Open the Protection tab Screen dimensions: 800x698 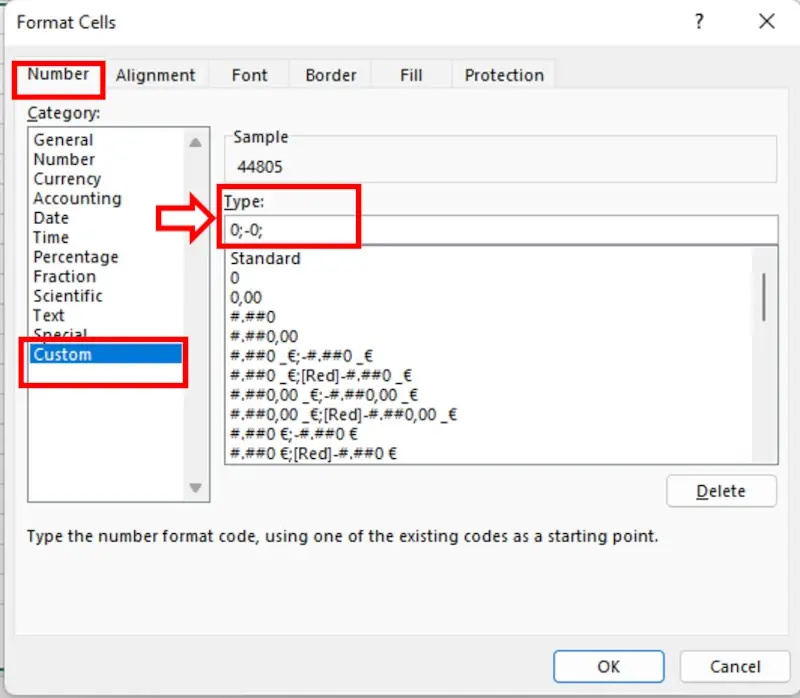point(504,75)
